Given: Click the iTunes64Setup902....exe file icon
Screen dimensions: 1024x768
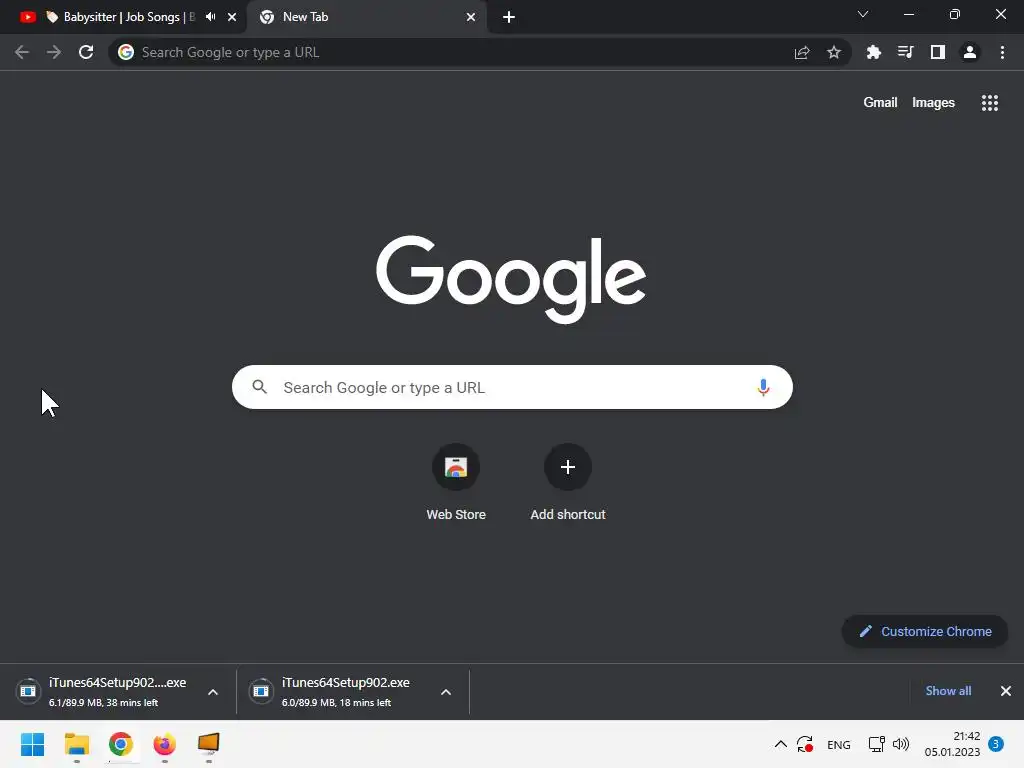Looking at the screenshot, I should [x=28, y=691].
